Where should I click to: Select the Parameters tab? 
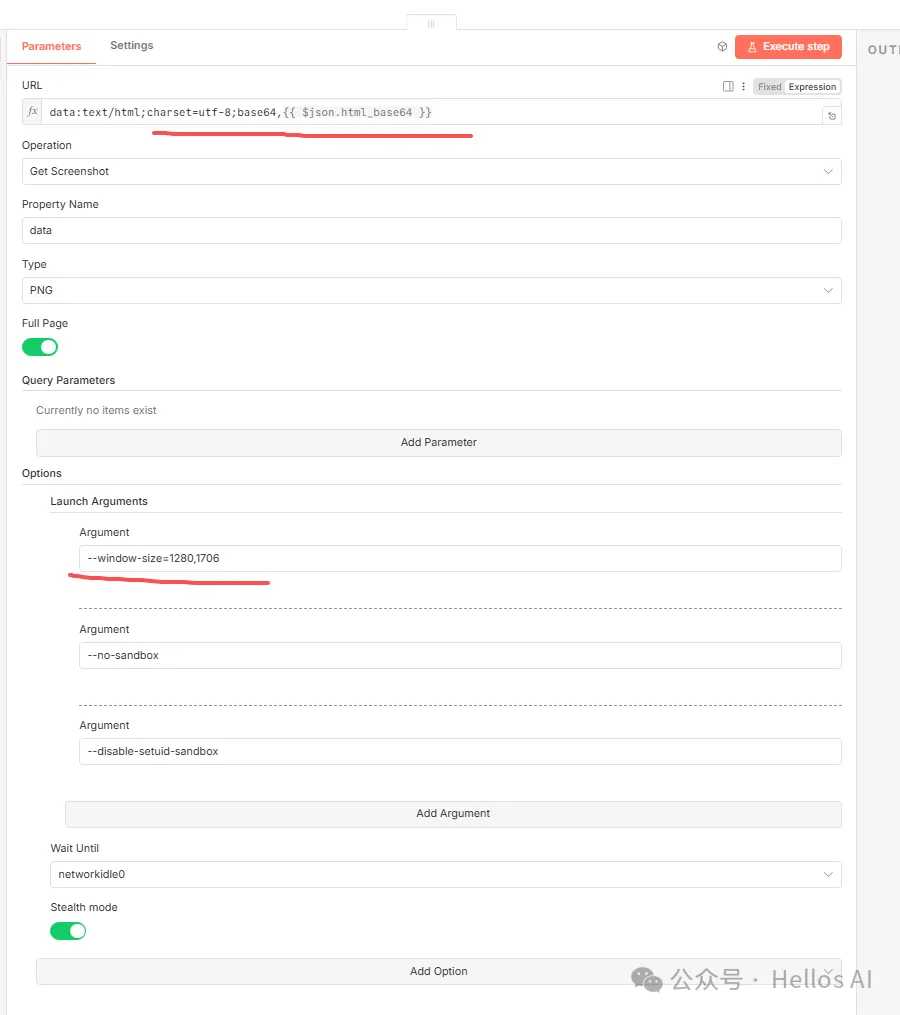(x=51, y=46)
